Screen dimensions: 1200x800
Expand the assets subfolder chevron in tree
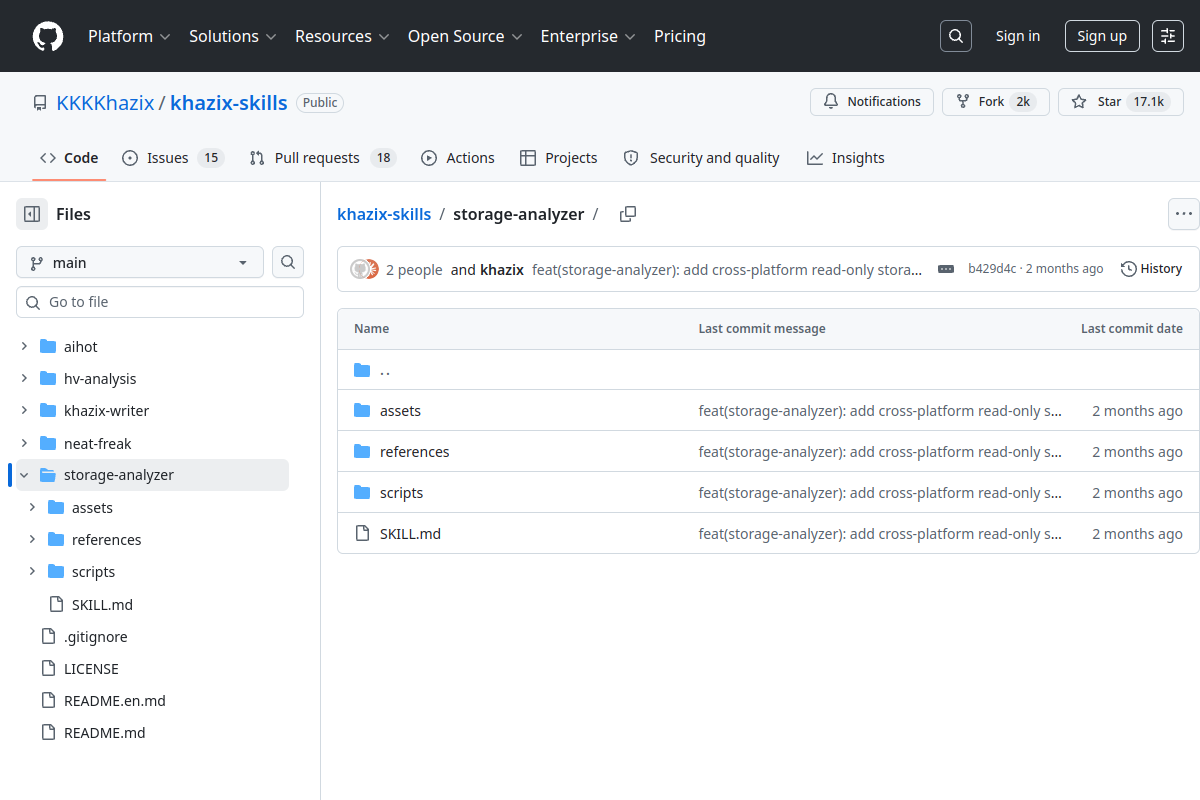(x=32, y=508)
